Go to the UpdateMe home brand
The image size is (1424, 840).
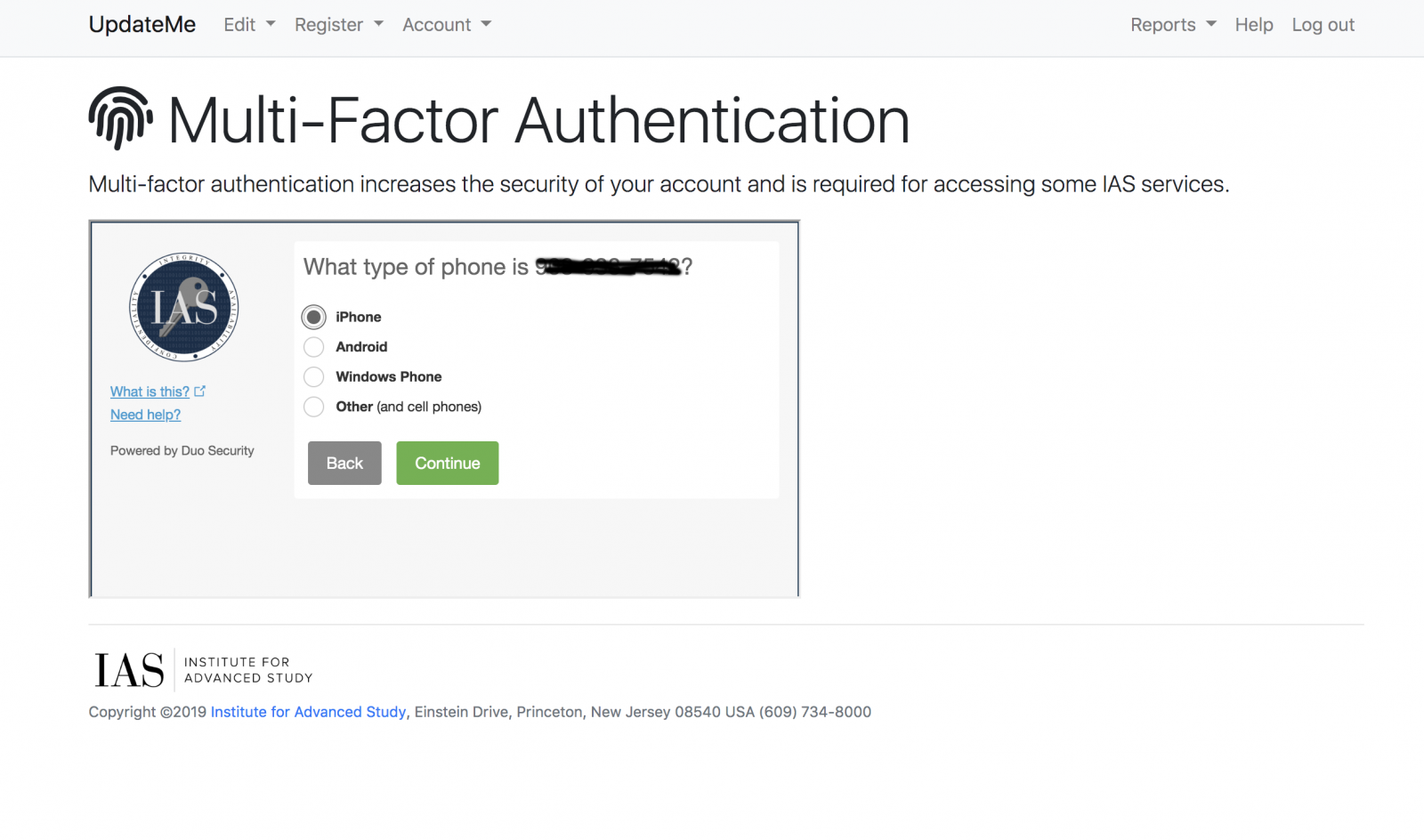142,25
